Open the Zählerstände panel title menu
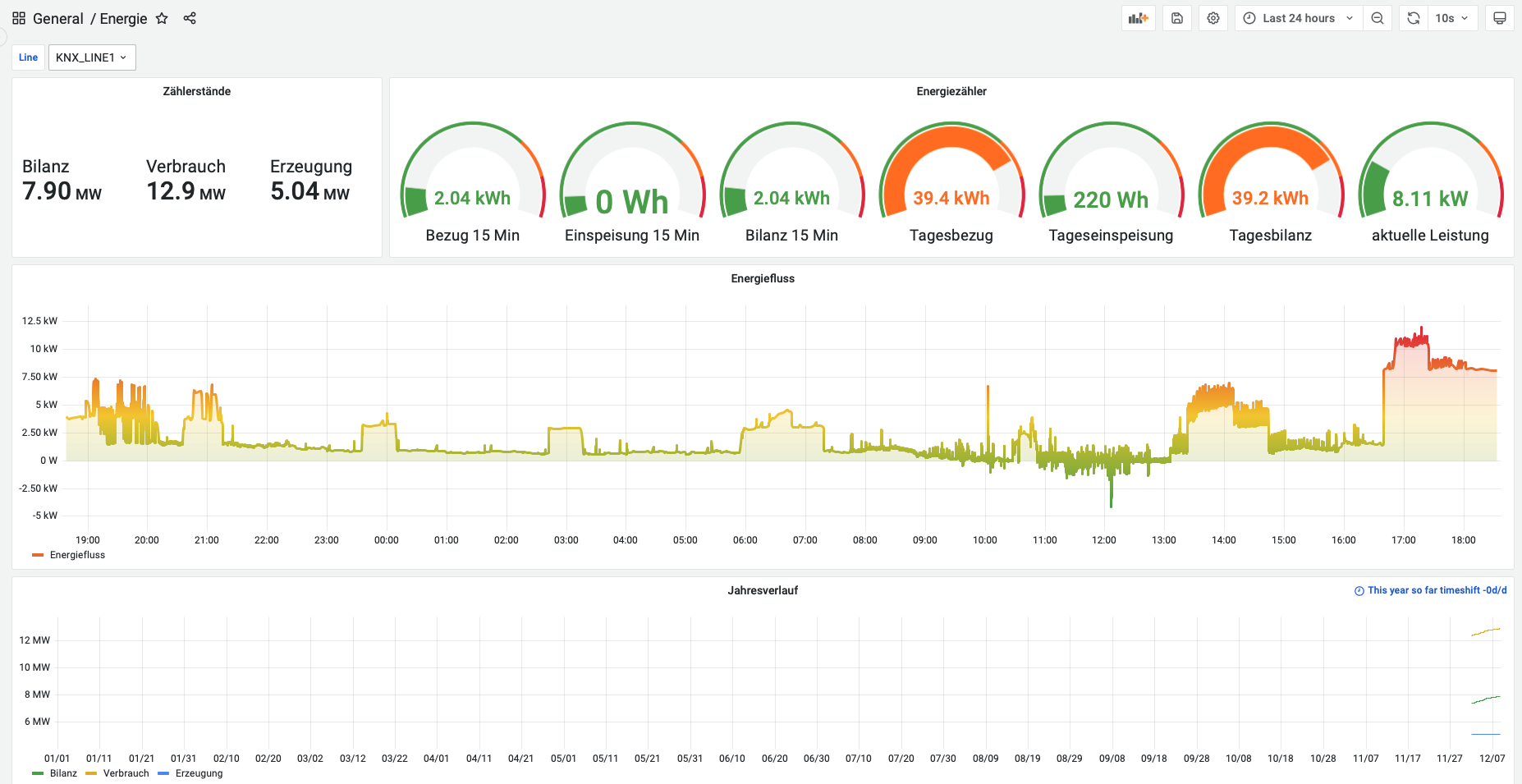1522x784 pixels. click(196, 91)
